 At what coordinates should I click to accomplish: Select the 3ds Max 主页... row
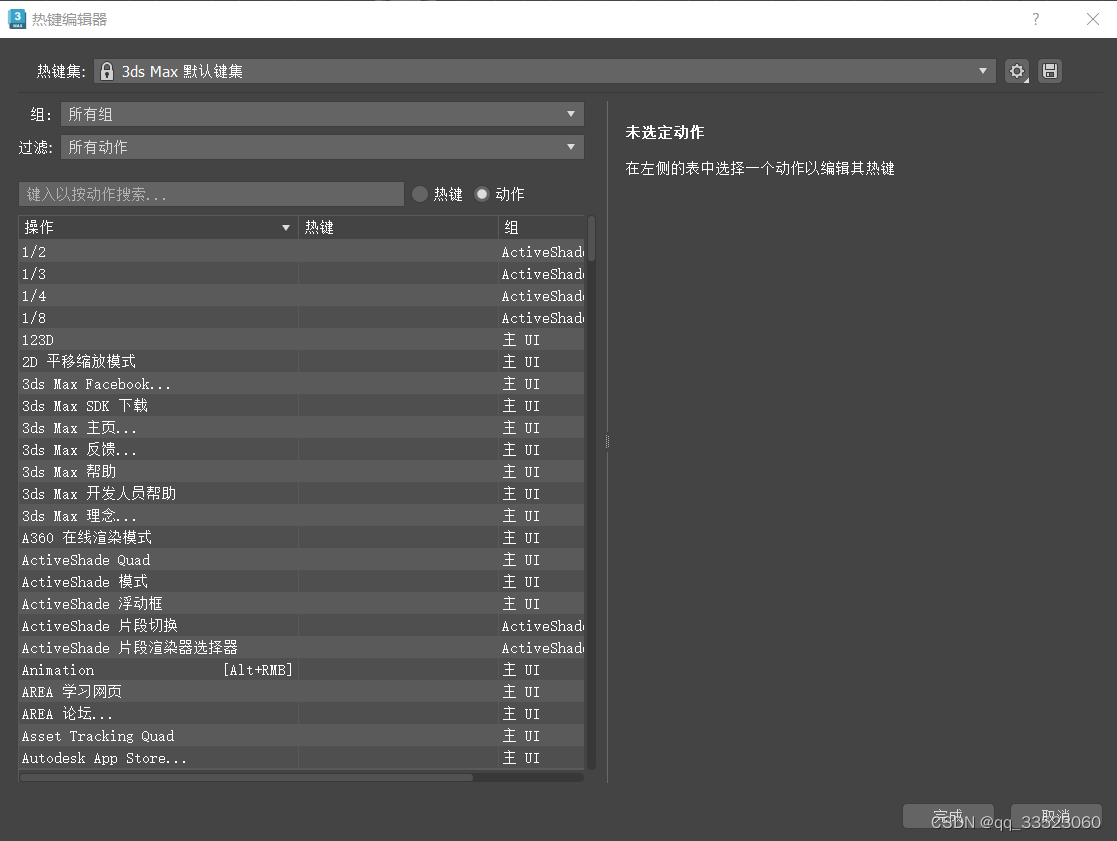click(x=301, y=428)
